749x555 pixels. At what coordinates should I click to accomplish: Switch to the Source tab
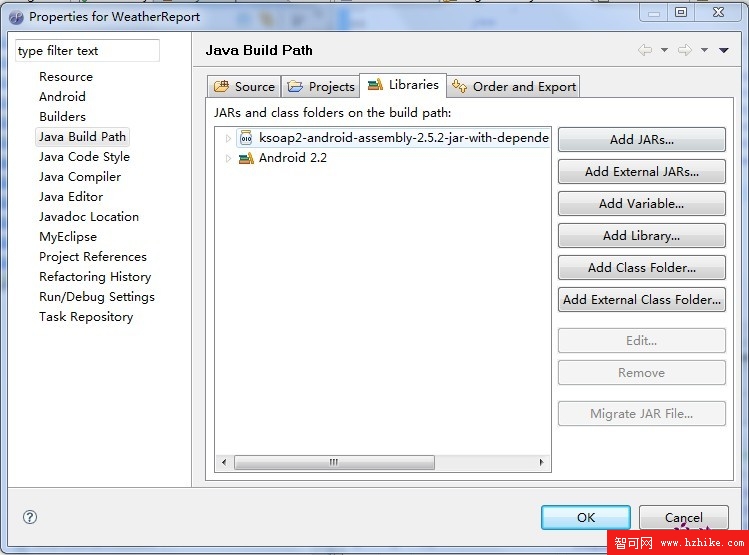pos(244,86)
